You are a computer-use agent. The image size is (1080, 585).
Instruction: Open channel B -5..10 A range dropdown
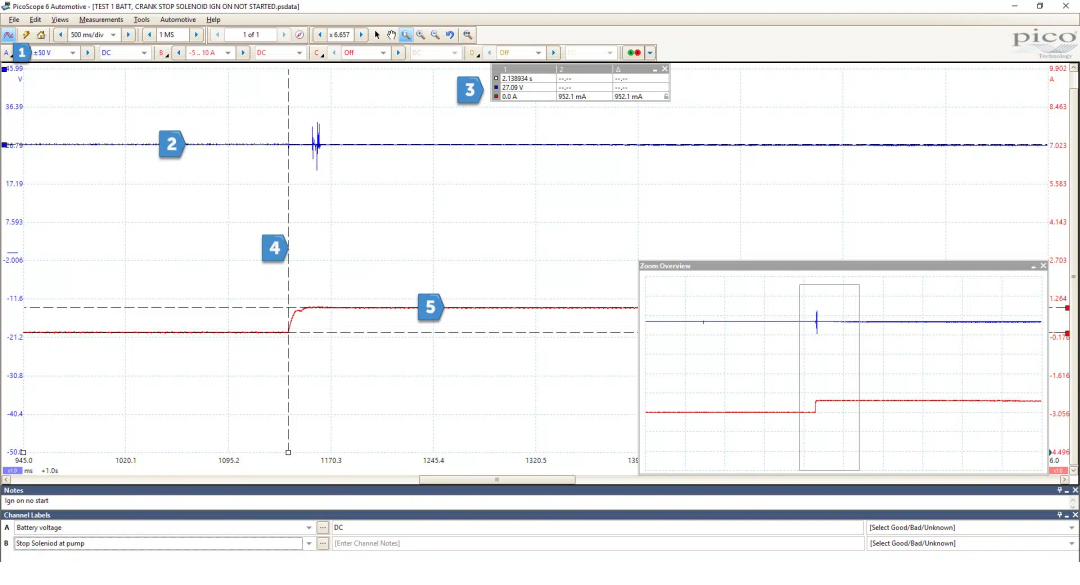click(x=209, y=52)
